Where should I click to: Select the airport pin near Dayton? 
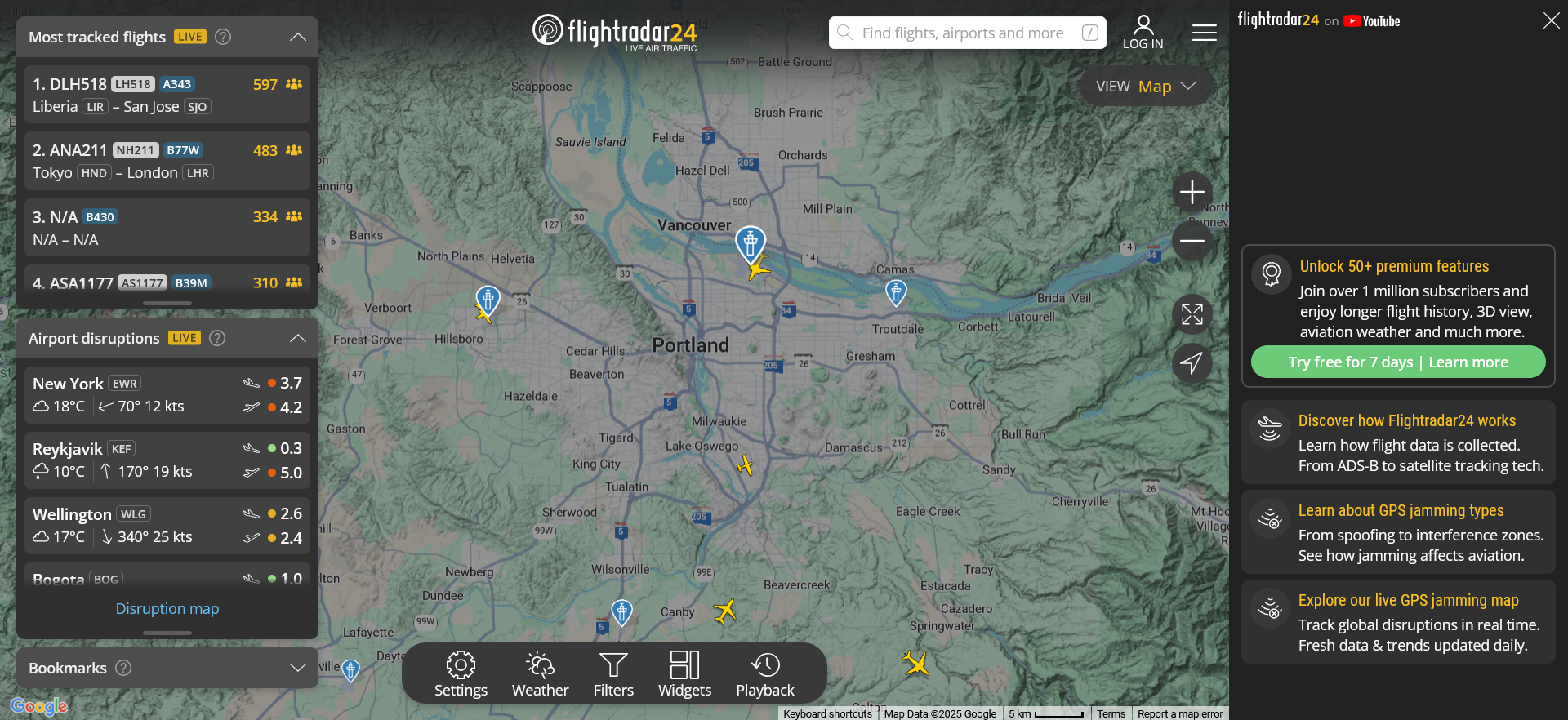point(350,671)
